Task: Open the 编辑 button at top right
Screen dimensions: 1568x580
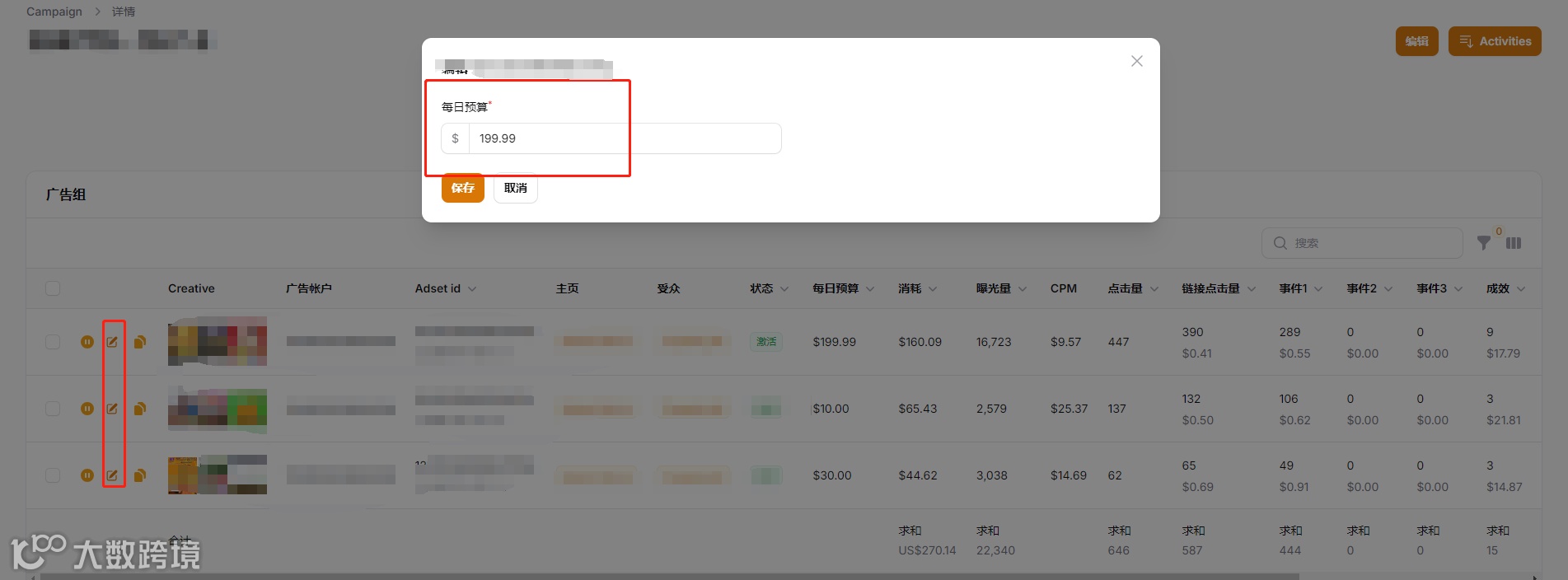Action: click(x=1416, y=41)
